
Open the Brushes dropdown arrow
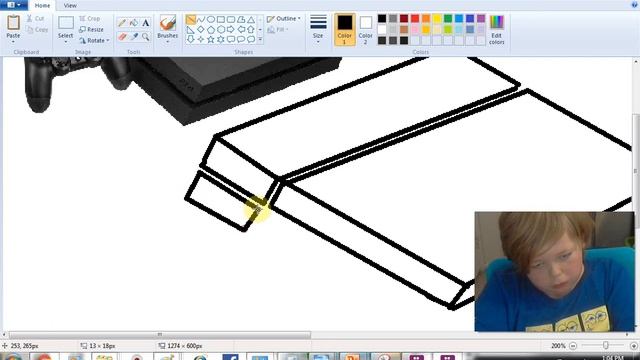coord(167,42)
